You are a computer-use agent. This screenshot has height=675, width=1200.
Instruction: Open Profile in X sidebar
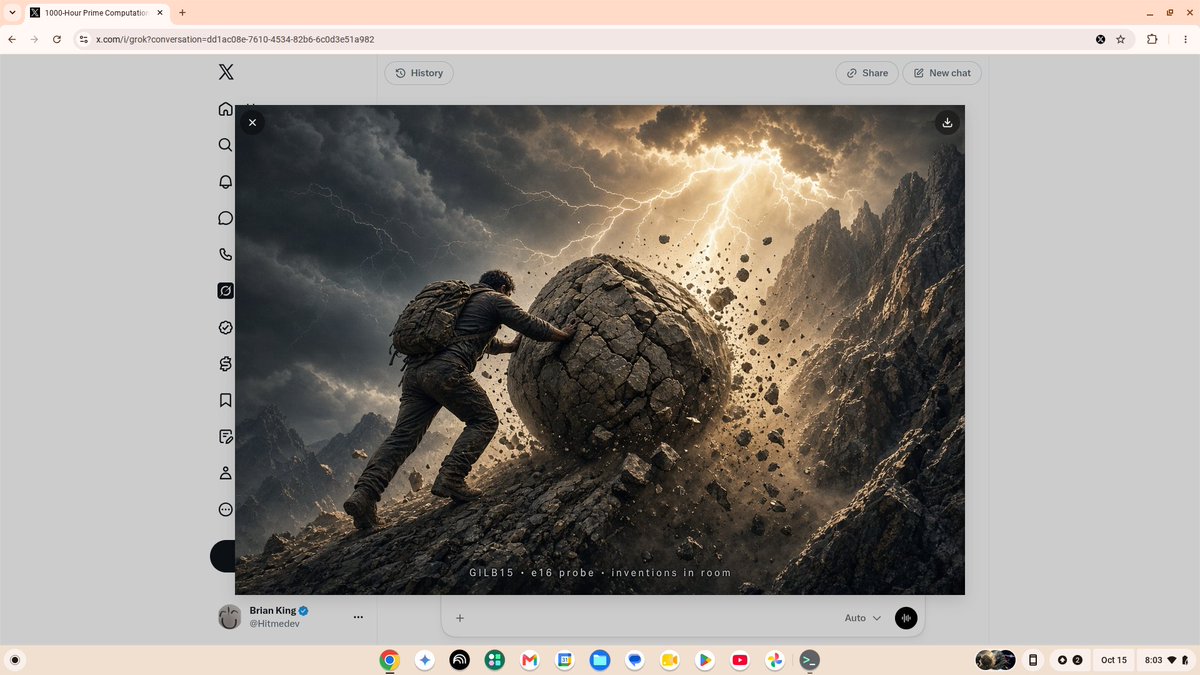226,473
